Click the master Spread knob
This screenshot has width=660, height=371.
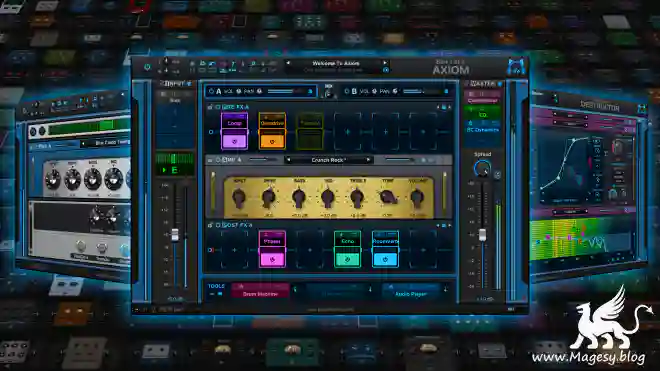click(481, 169)
